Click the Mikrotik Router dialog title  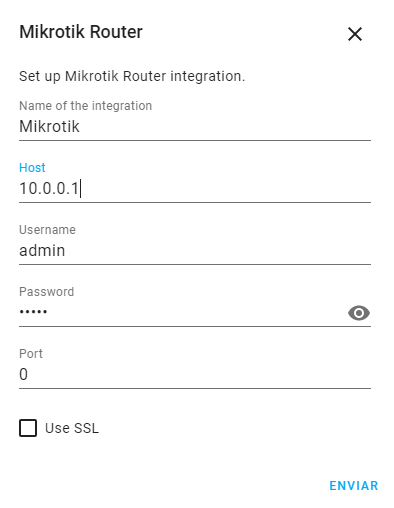pyautogui.click(x=81, y=32)
